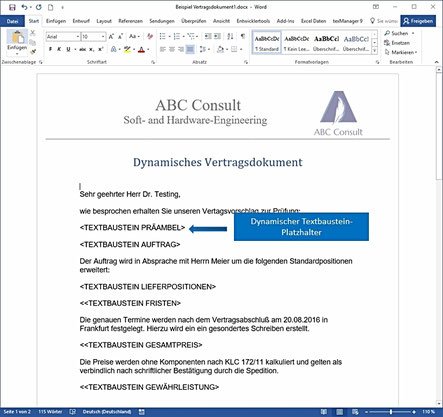Redo the action with circular arrow icon
This screenshot has height=417, width=443.
tap(39, 7)
